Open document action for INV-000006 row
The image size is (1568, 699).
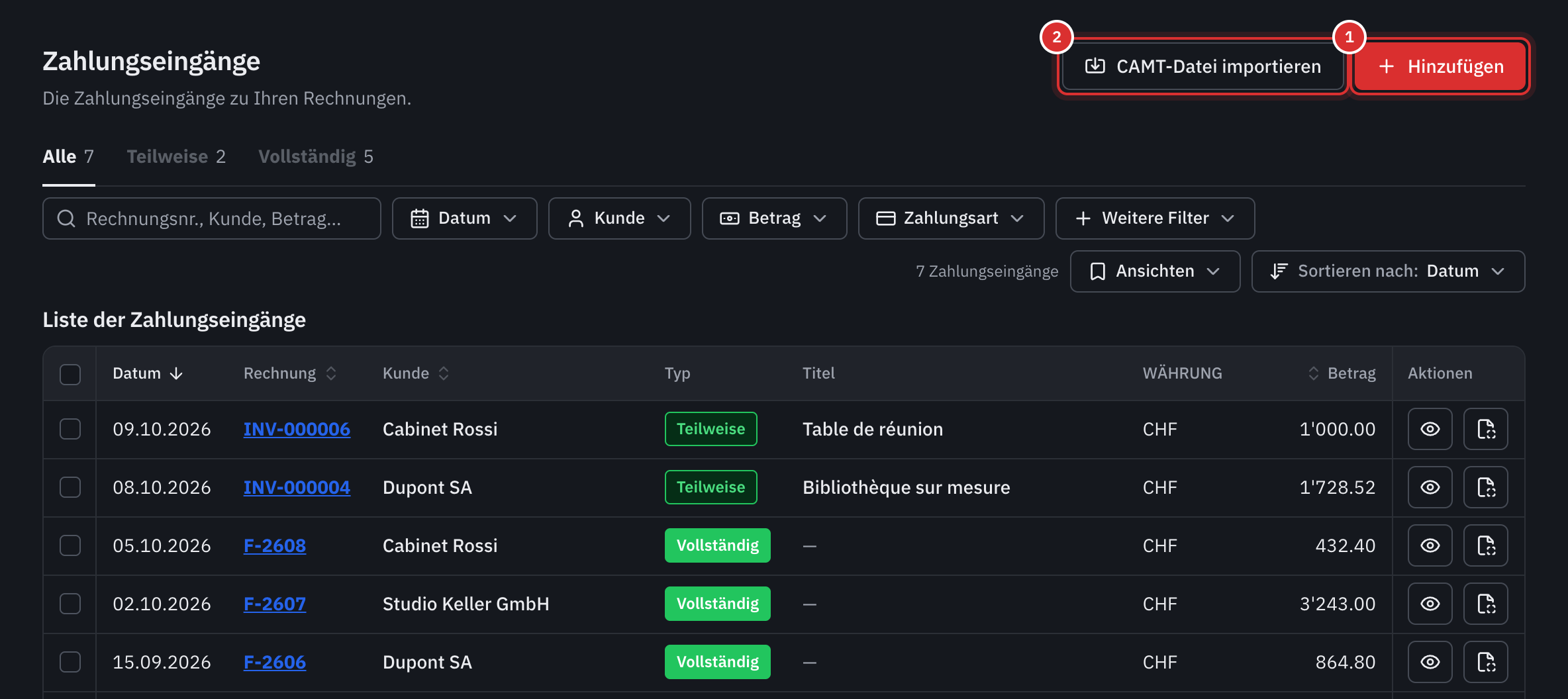coord(1486,429)
